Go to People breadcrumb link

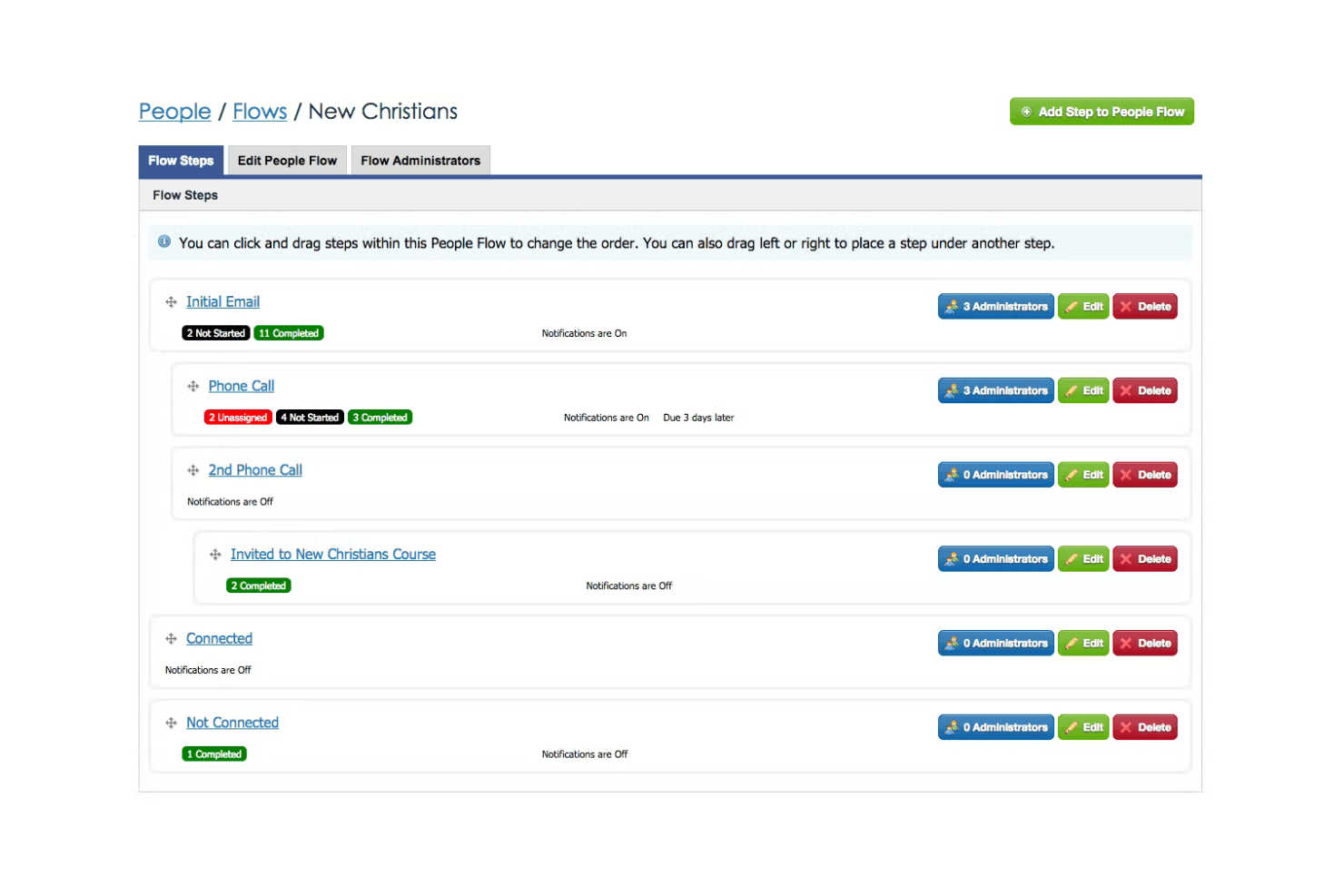tap(175, 112)
